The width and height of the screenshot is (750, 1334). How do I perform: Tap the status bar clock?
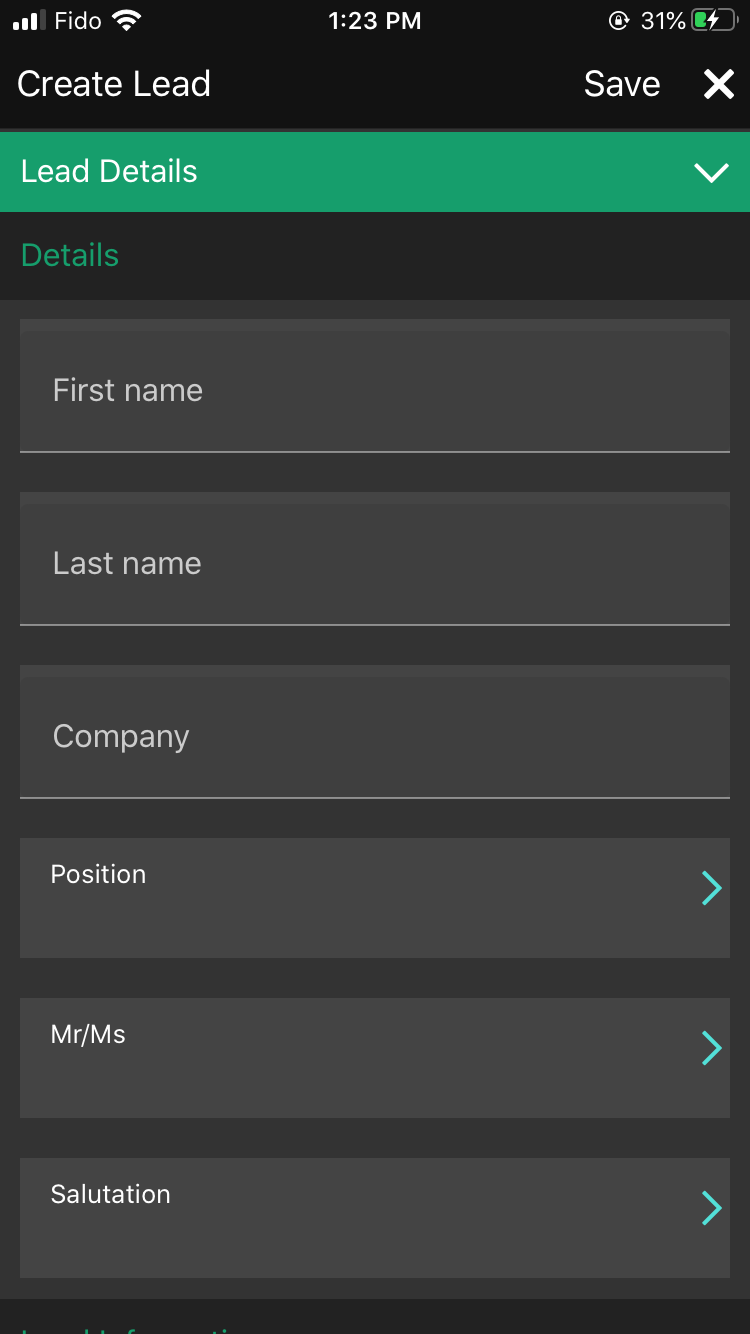(x=375, y=20)
